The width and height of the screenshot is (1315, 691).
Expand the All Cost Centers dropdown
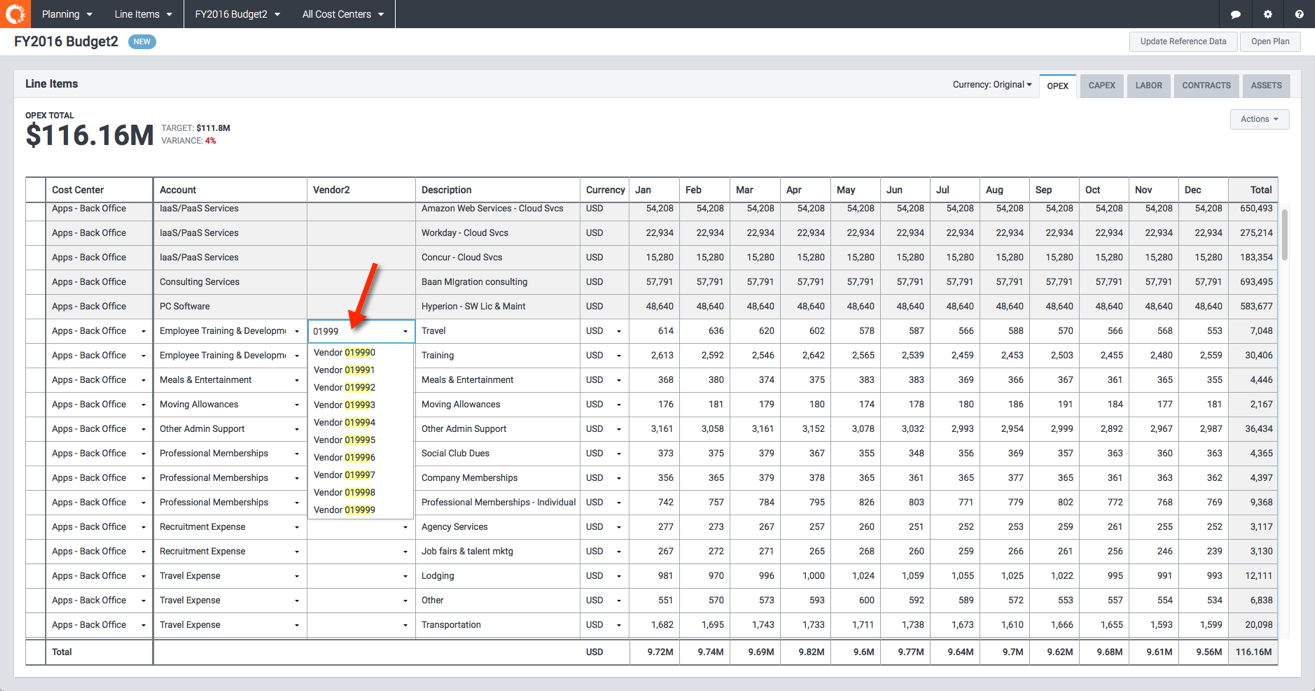343,14
